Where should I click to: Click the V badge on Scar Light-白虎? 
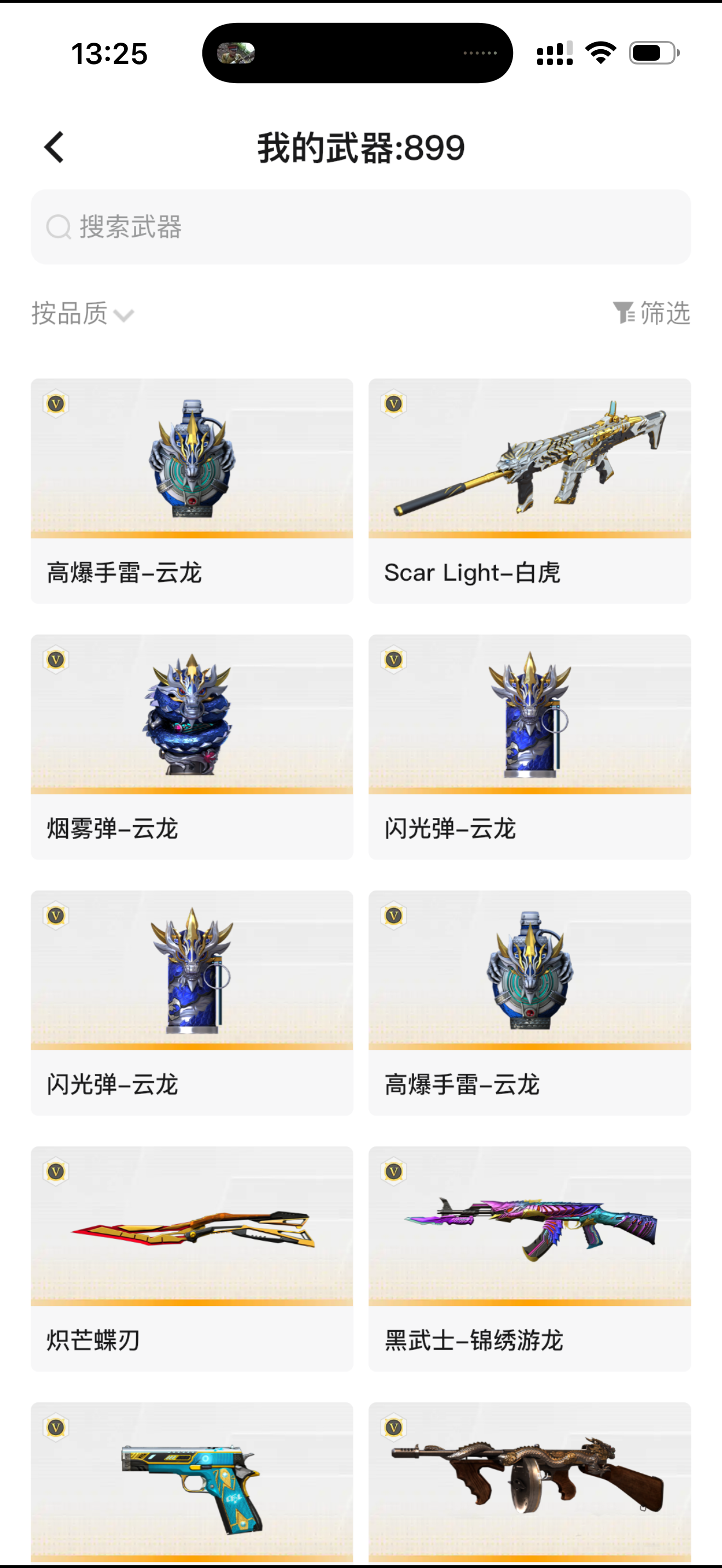tap(394, 403)
